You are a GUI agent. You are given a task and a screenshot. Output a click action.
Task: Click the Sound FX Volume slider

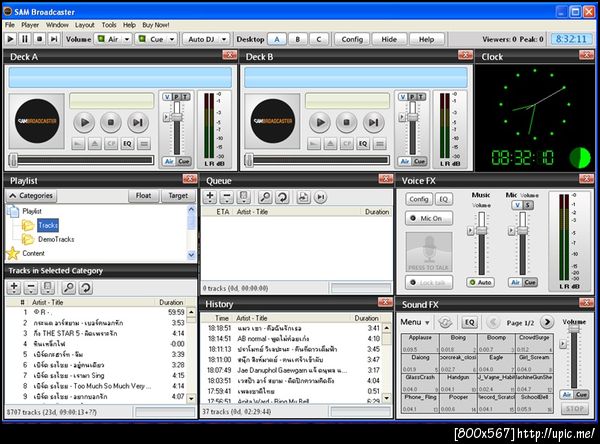574,358
